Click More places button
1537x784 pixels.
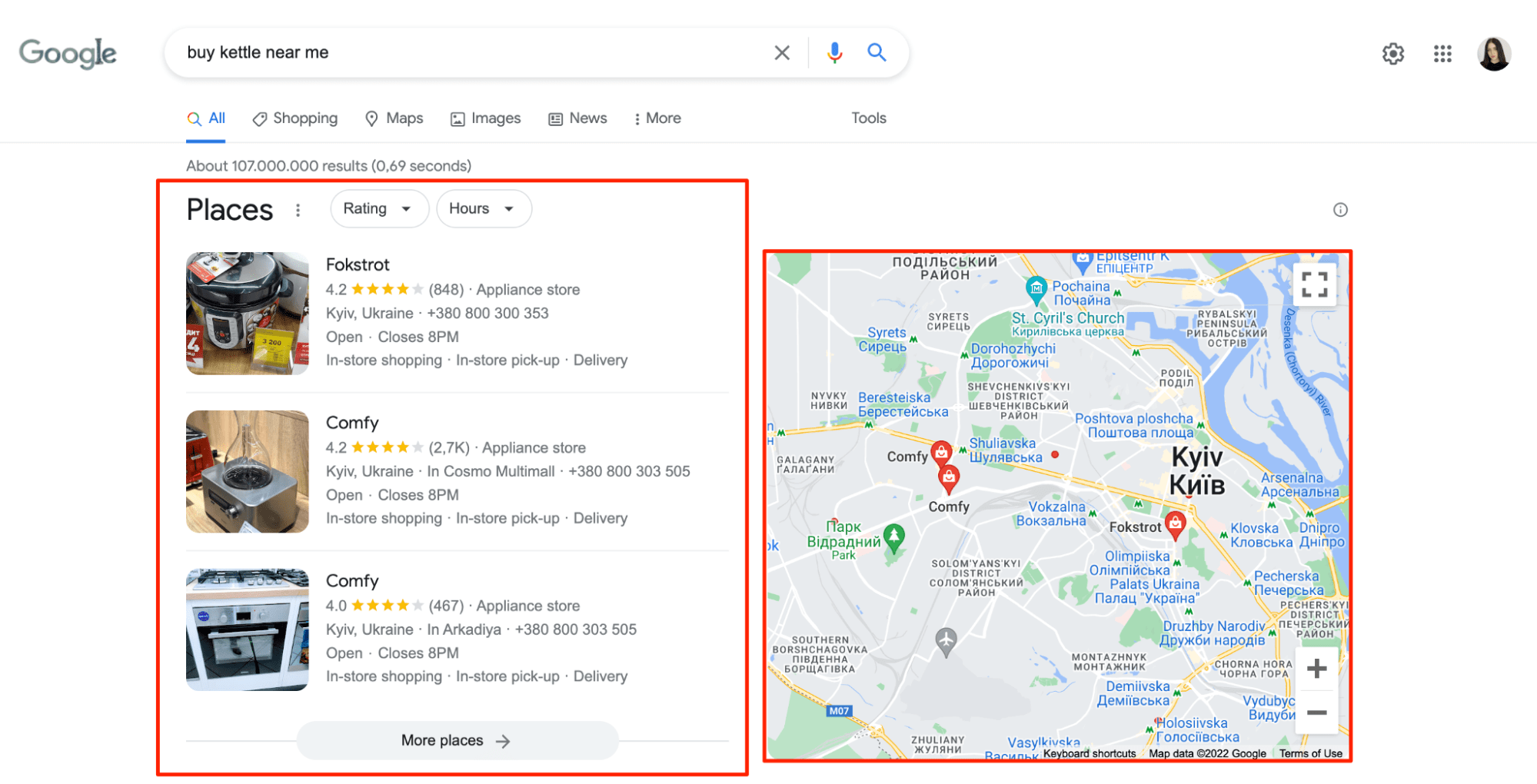coord(457,740)
